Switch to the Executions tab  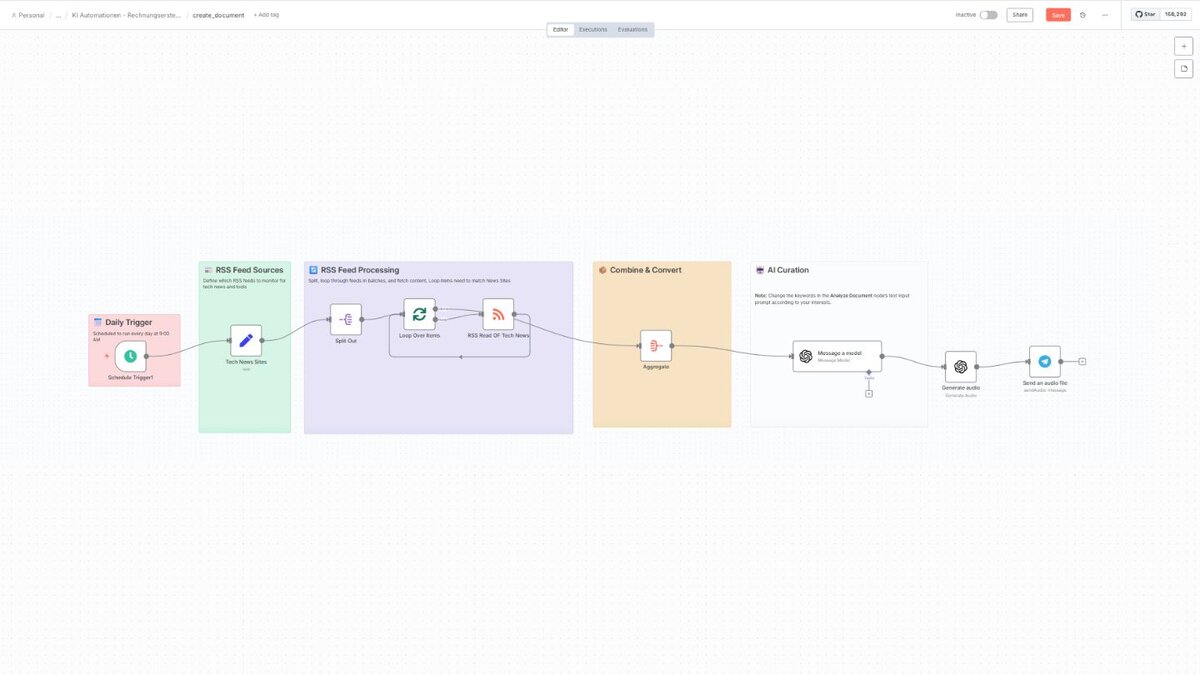click(593, 30)
